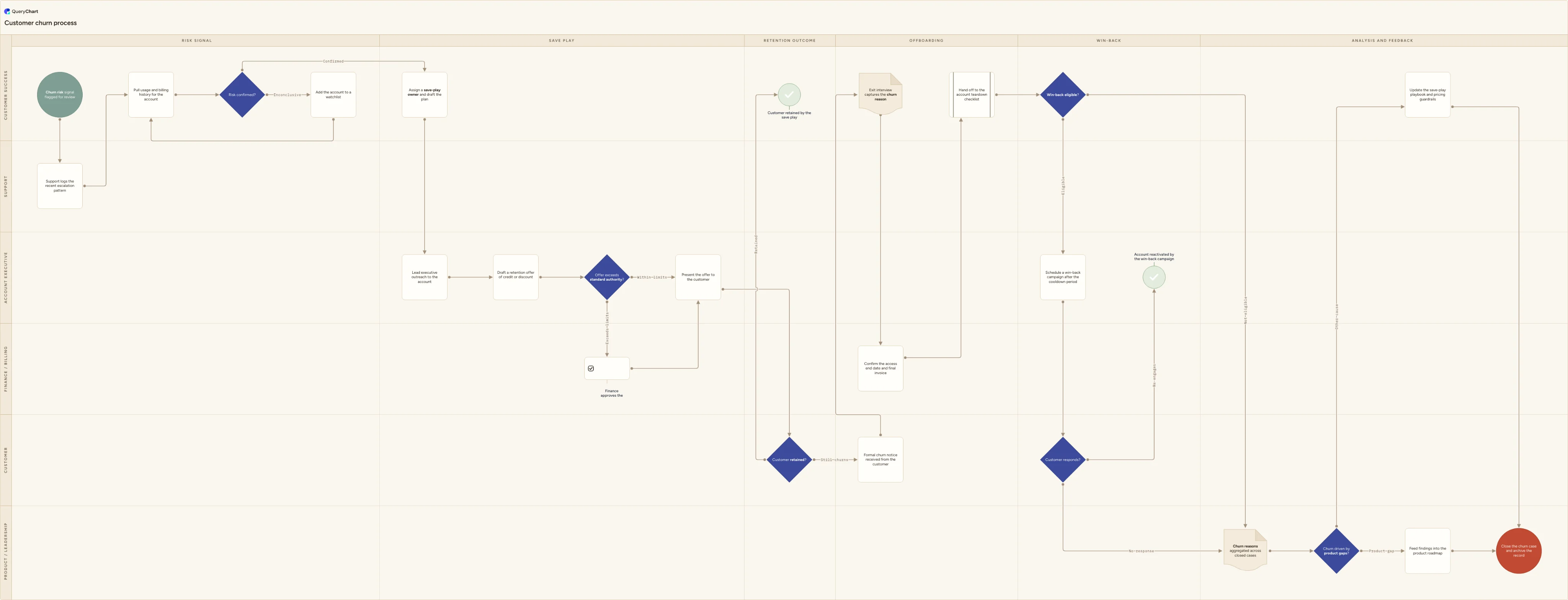Click the 'RISK SIGNAL' column header
The width and height of the screenshot is (1568, 600).
[197, 41]
